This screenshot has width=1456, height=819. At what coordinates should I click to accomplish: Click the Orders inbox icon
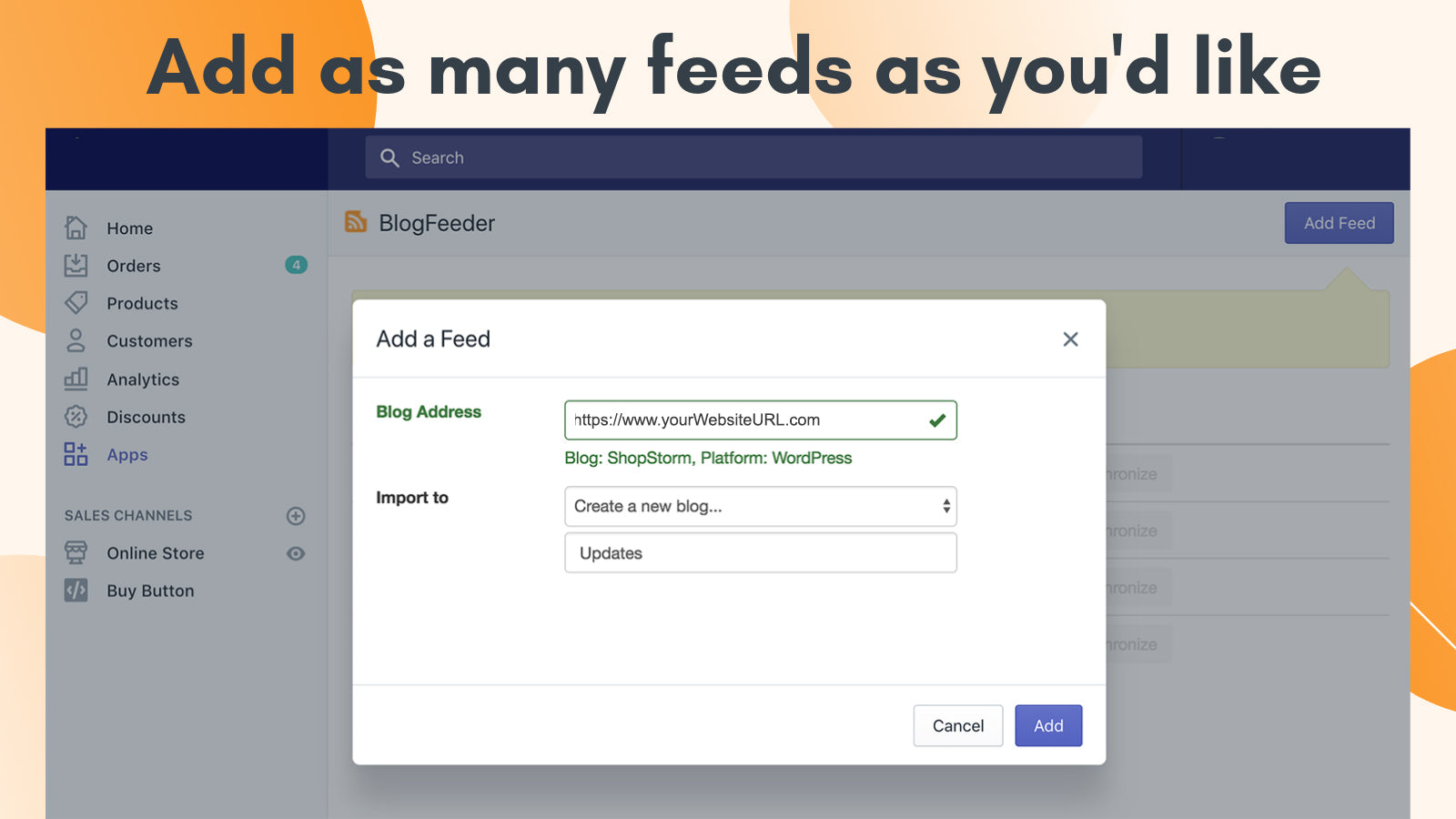(x=76, y=266)
